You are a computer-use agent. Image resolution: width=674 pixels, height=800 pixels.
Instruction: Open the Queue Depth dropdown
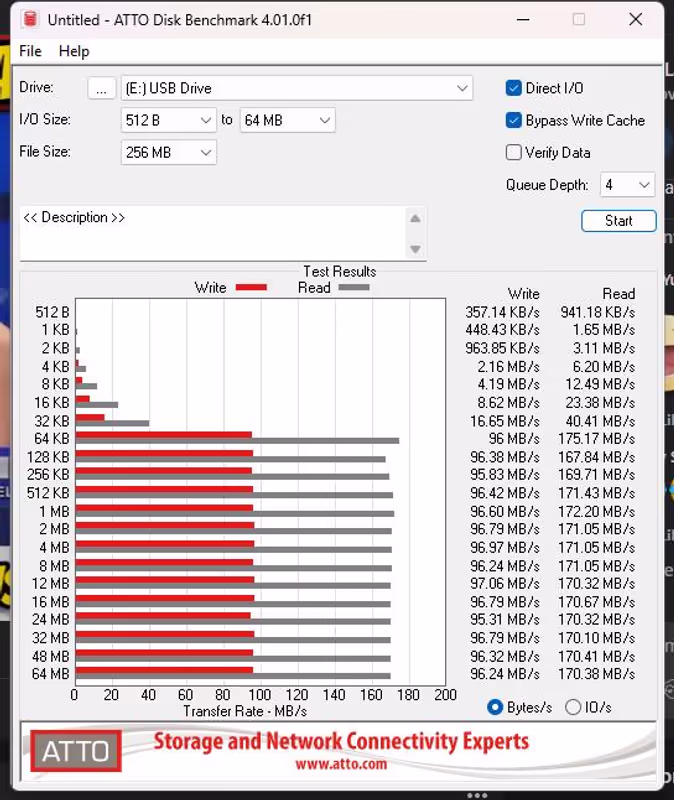click(627, 185)
